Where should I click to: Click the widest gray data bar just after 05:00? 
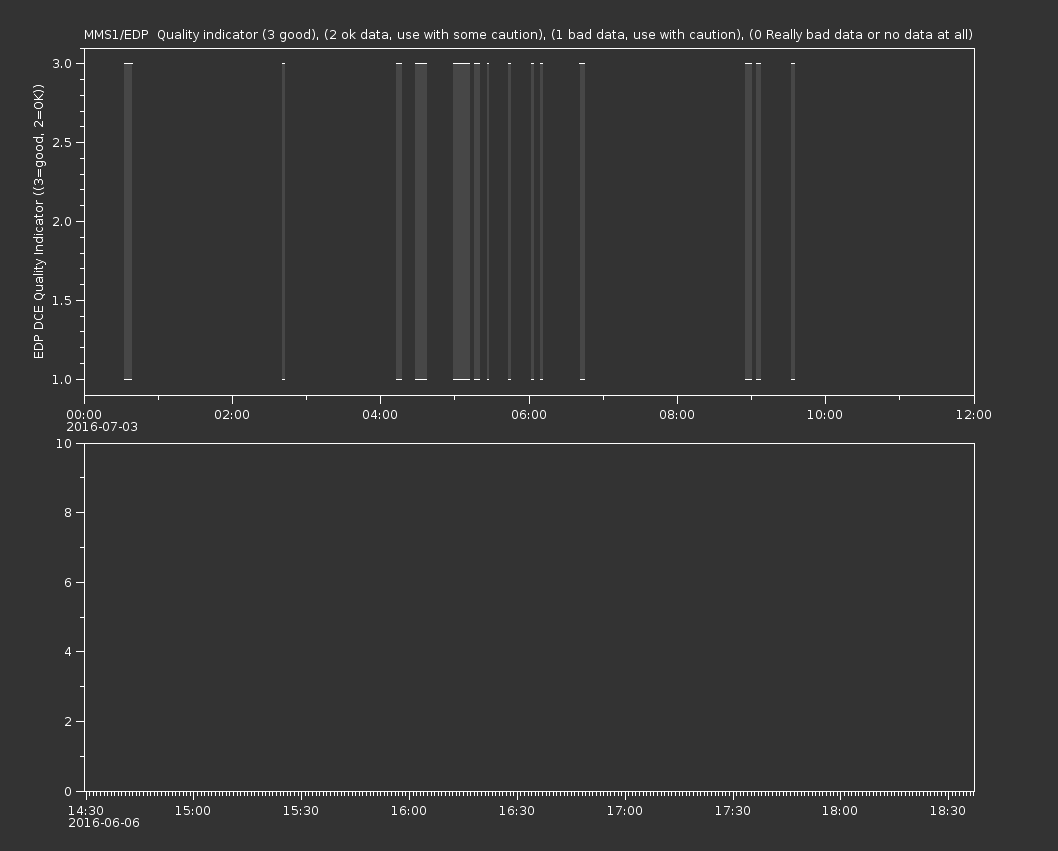[x=462, y=221]
